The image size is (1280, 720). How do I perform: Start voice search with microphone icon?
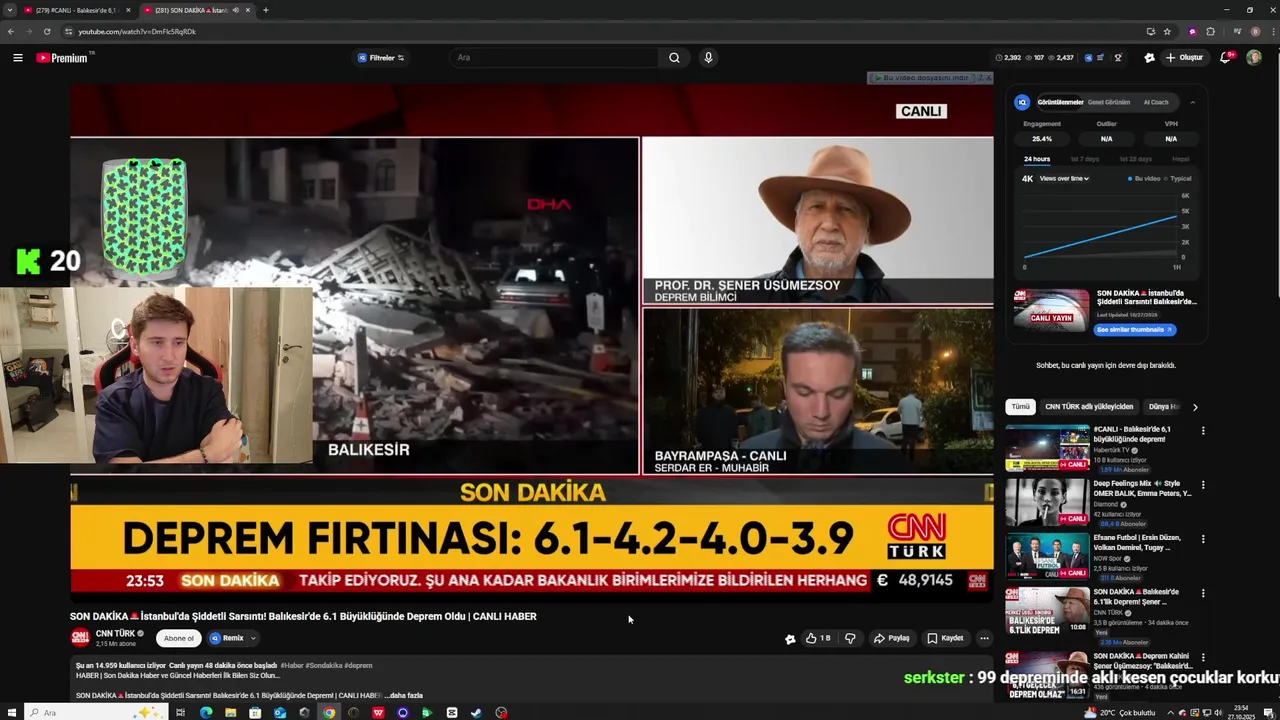point(708,58)
